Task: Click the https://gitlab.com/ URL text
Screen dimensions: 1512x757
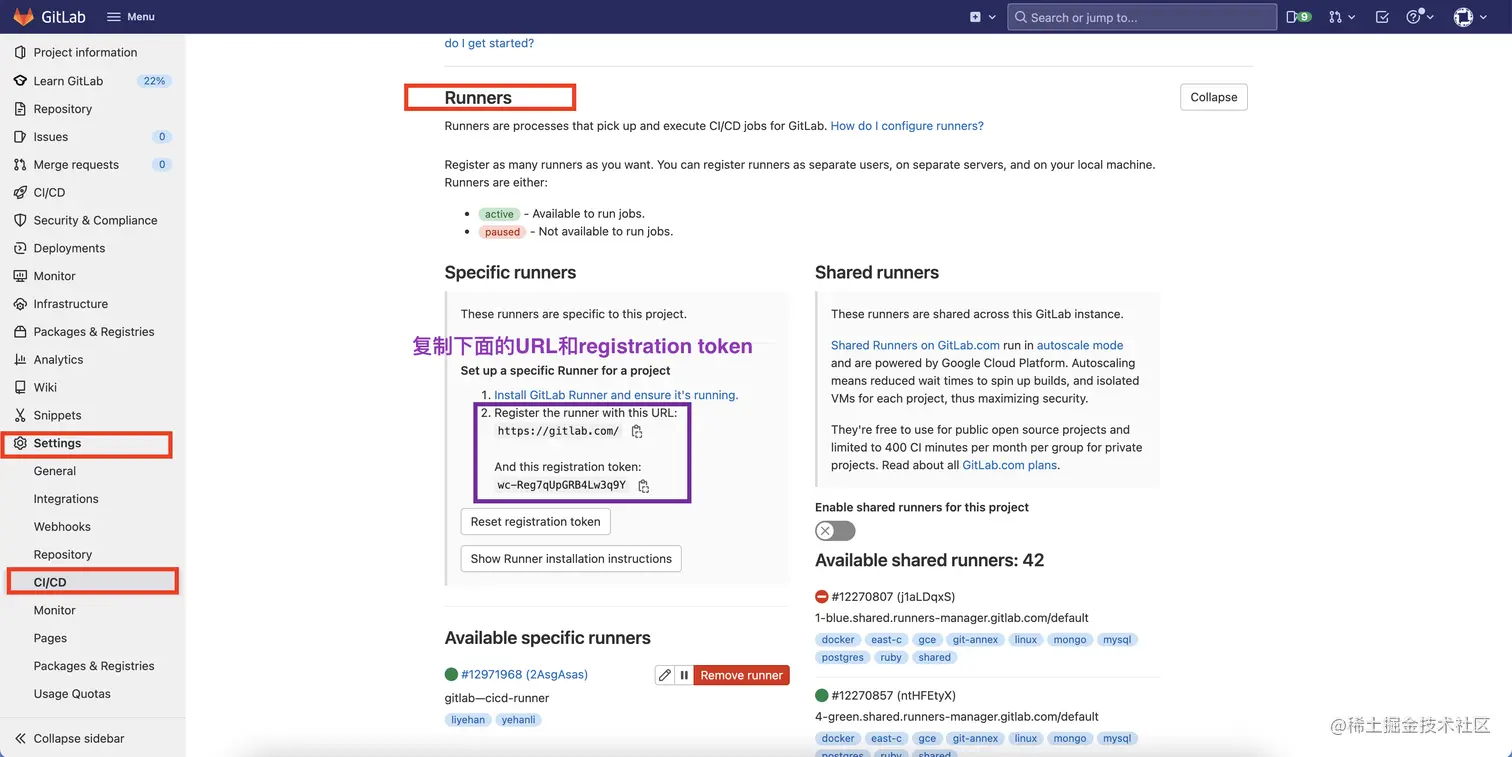Action: click(x=558, y=431)
